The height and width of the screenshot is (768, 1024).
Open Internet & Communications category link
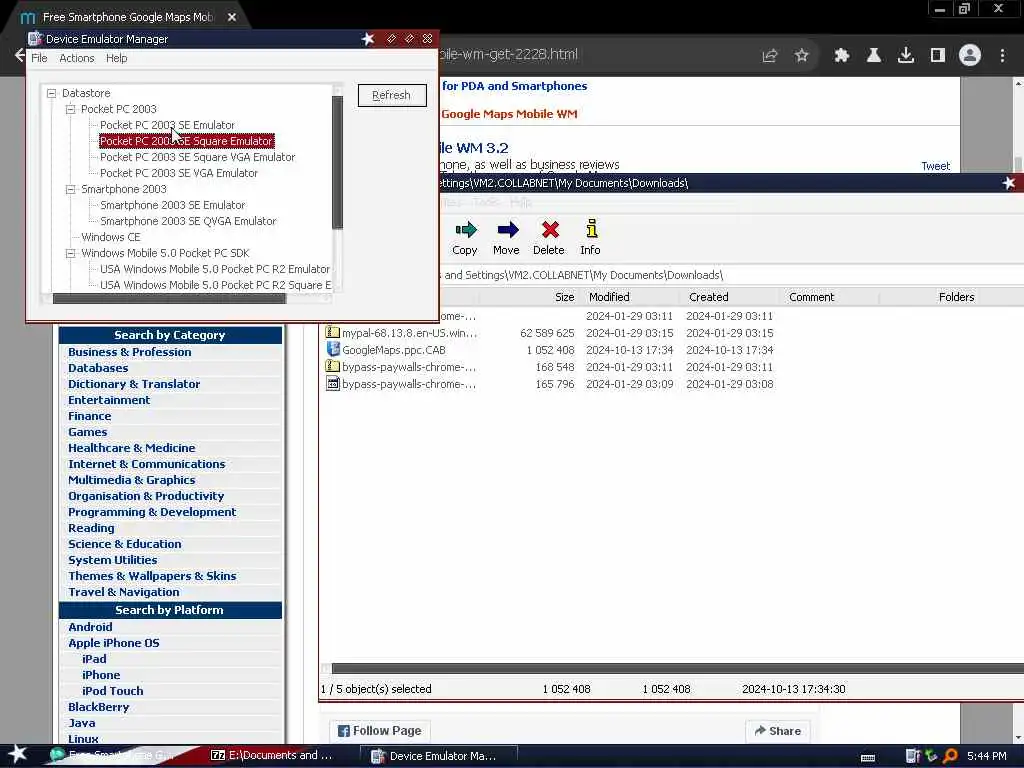pyautogui.click(x=146, y=464)
